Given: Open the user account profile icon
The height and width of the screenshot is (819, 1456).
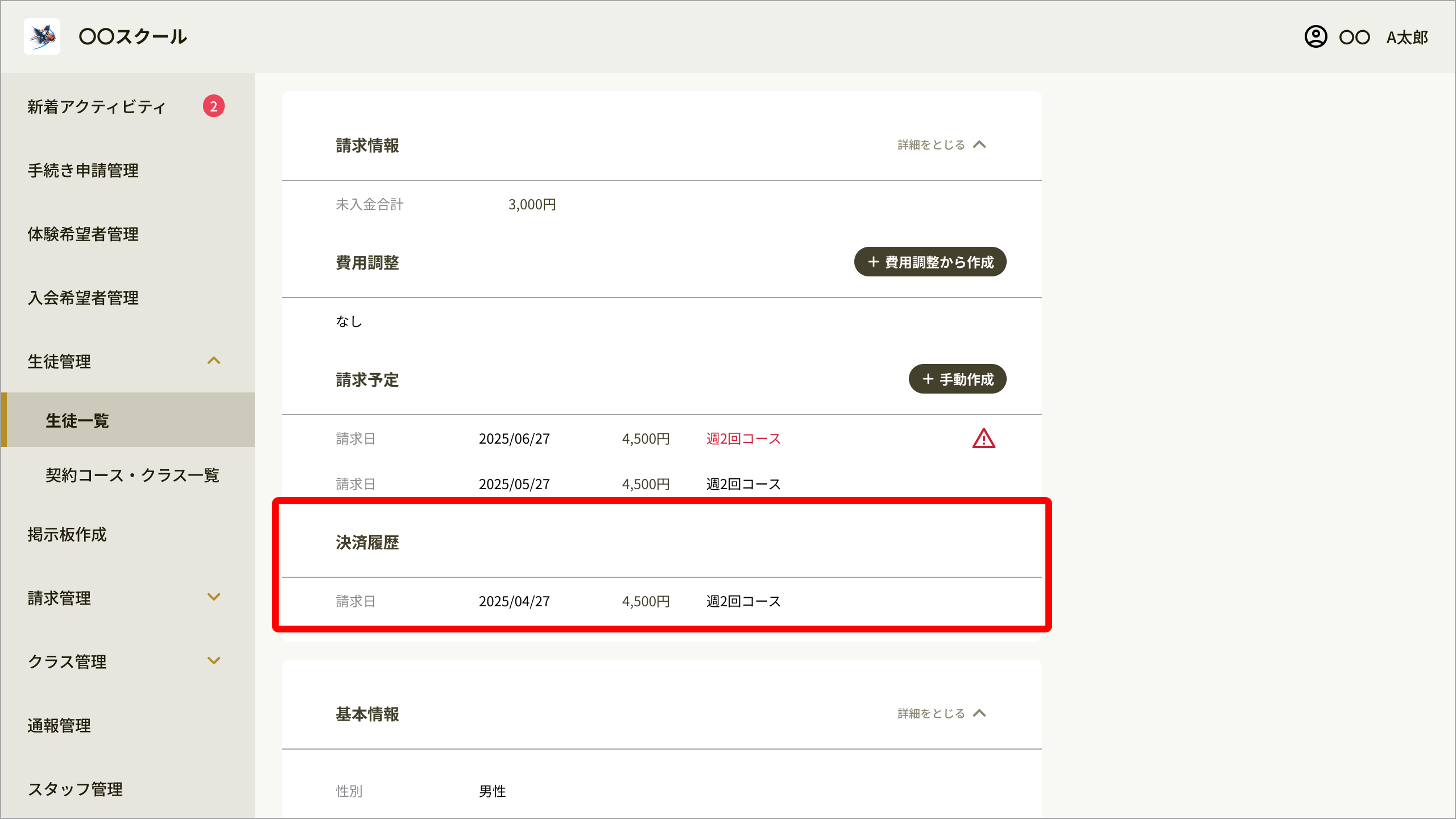Looking at the screenshot, I should pyautogui.click(x=1316, y=36).
